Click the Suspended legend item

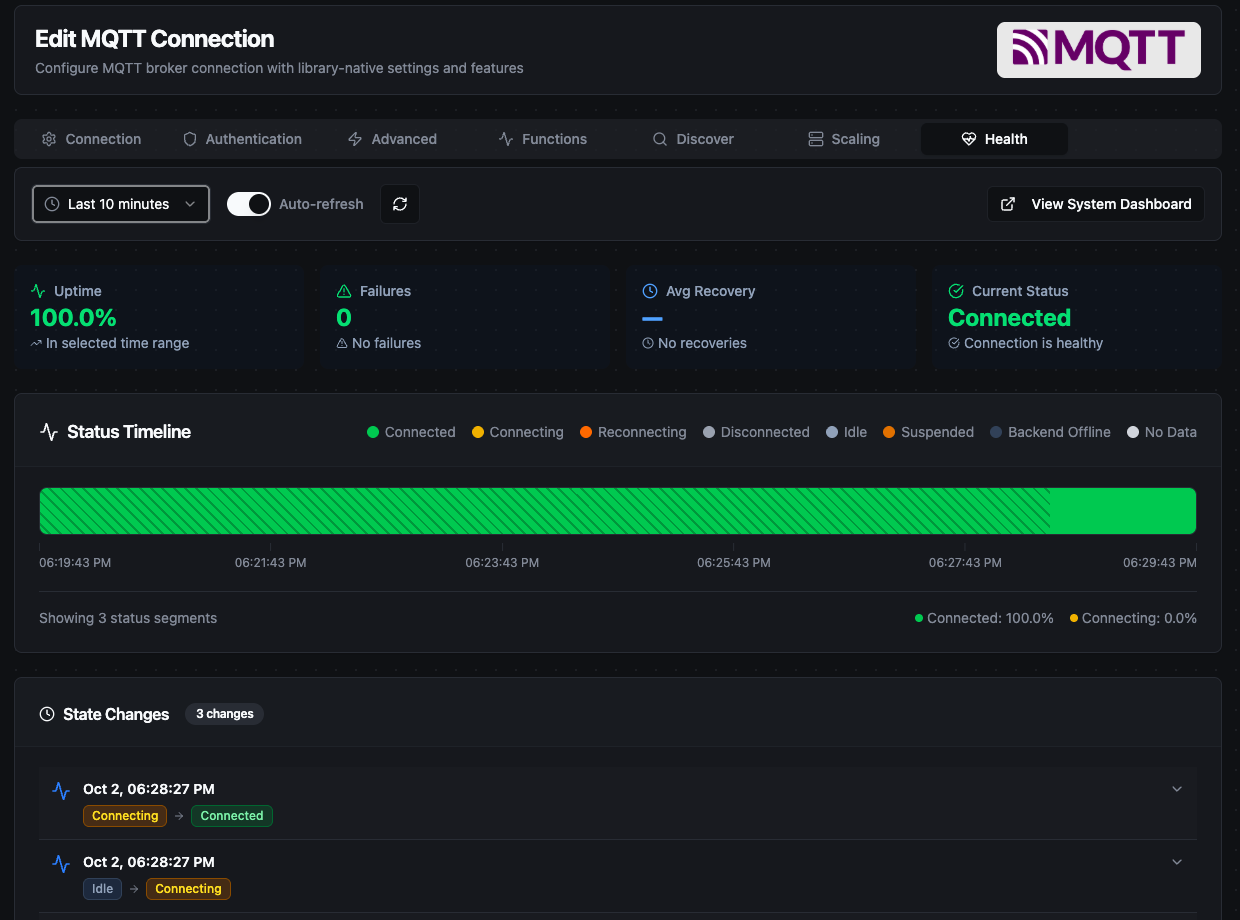click(928, 432)
